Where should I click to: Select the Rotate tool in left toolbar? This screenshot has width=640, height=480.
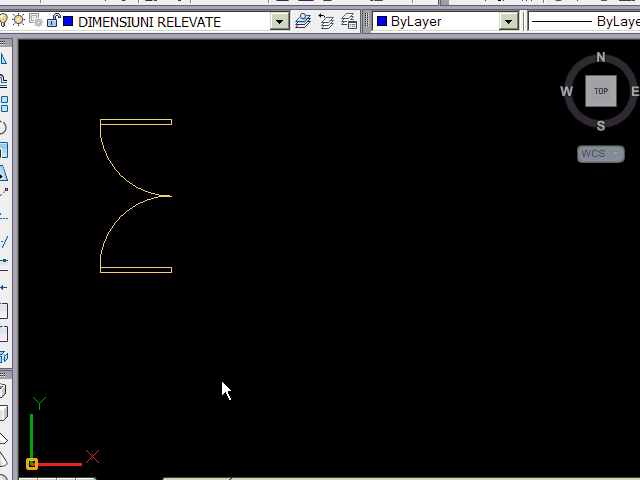[4, 127]
